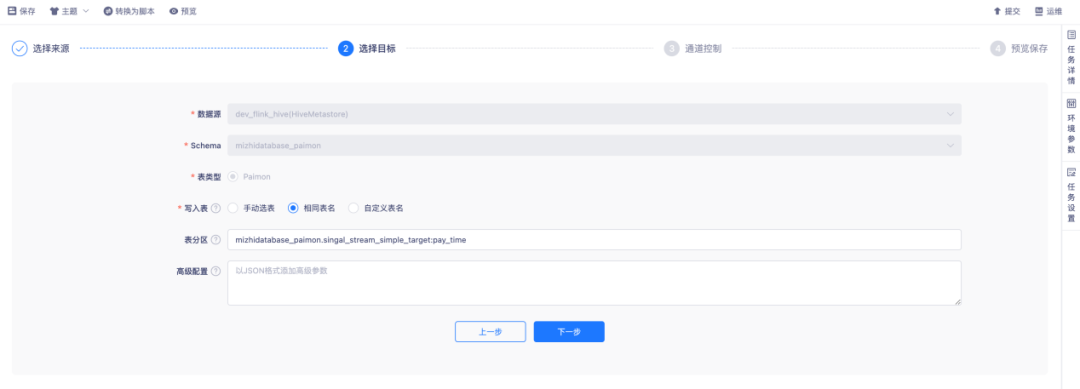Go to completed step 选择来源 checkmark
Image resolution: width=1080 pixels, height=389 pixels.
(20, 48)
